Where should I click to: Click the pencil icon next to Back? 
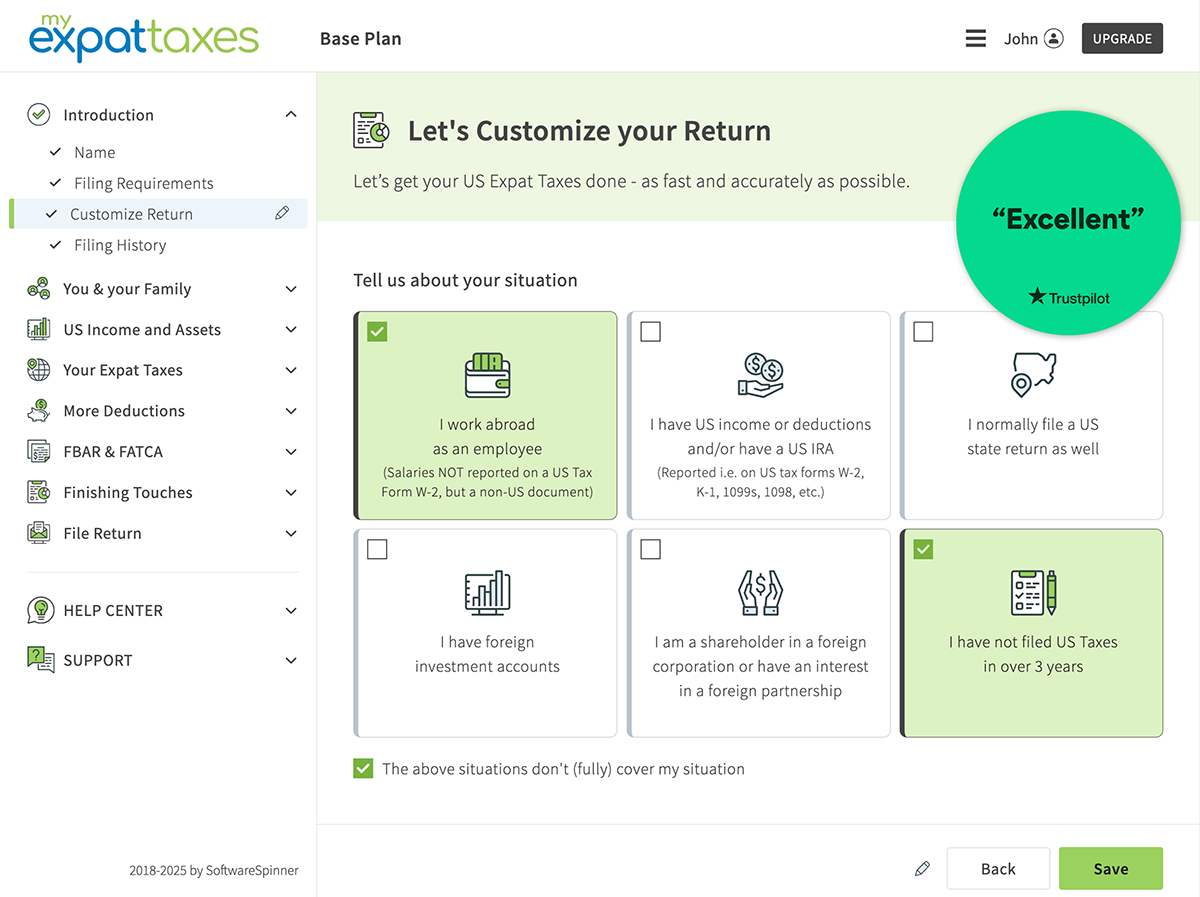[x=922, y=869]
